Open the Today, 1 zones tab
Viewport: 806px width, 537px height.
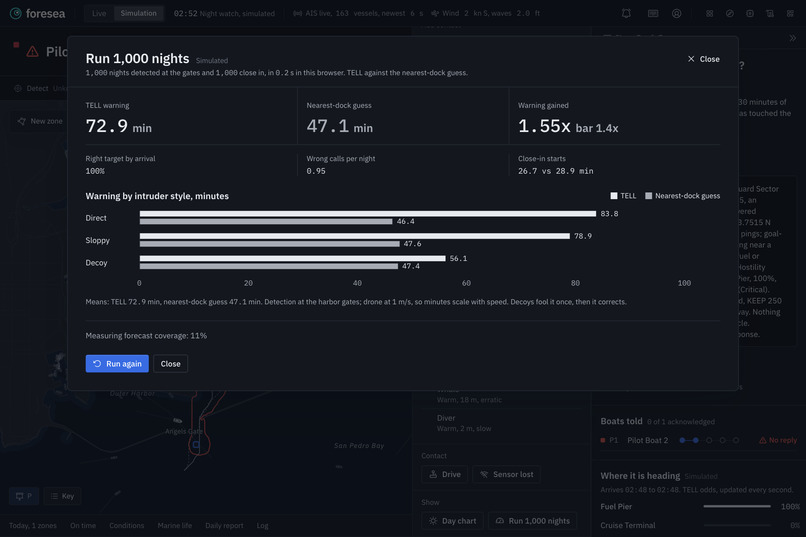click(x=33, y=526)
